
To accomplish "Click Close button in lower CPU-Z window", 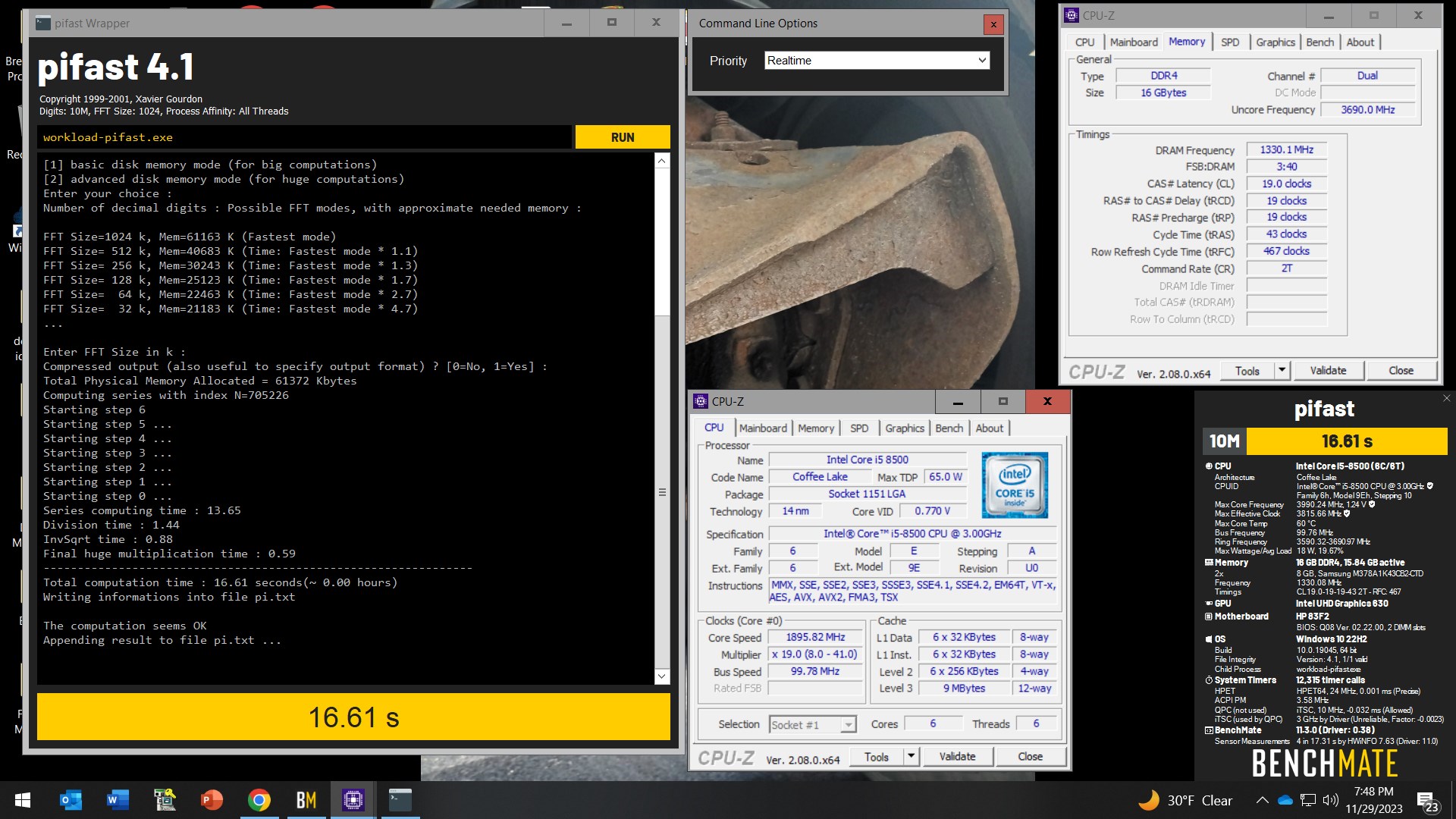I will tap(1030, 757).
